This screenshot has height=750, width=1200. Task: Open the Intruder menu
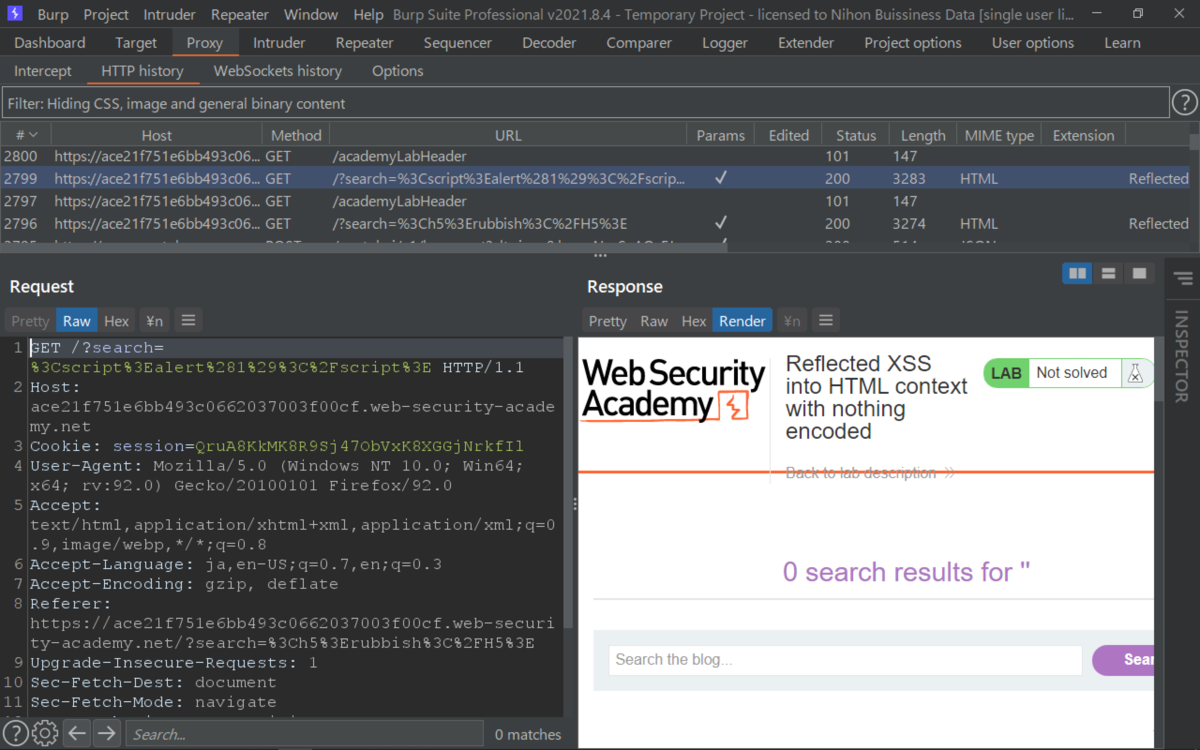[x=171, y=14]
